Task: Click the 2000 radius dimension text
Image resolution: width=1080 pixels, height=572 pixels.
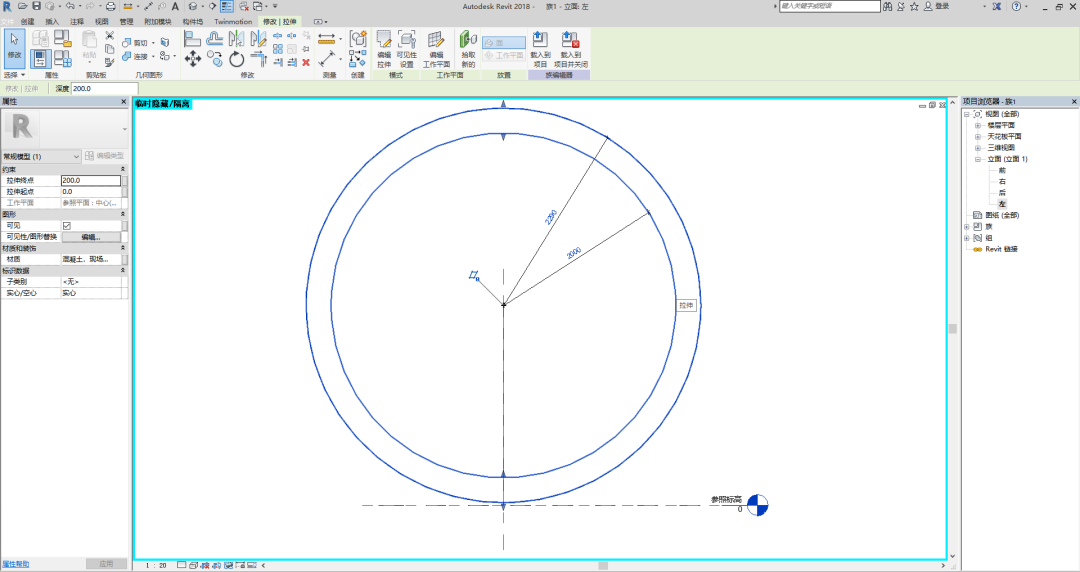Action: pyautogui.click(x=574, y=253)
